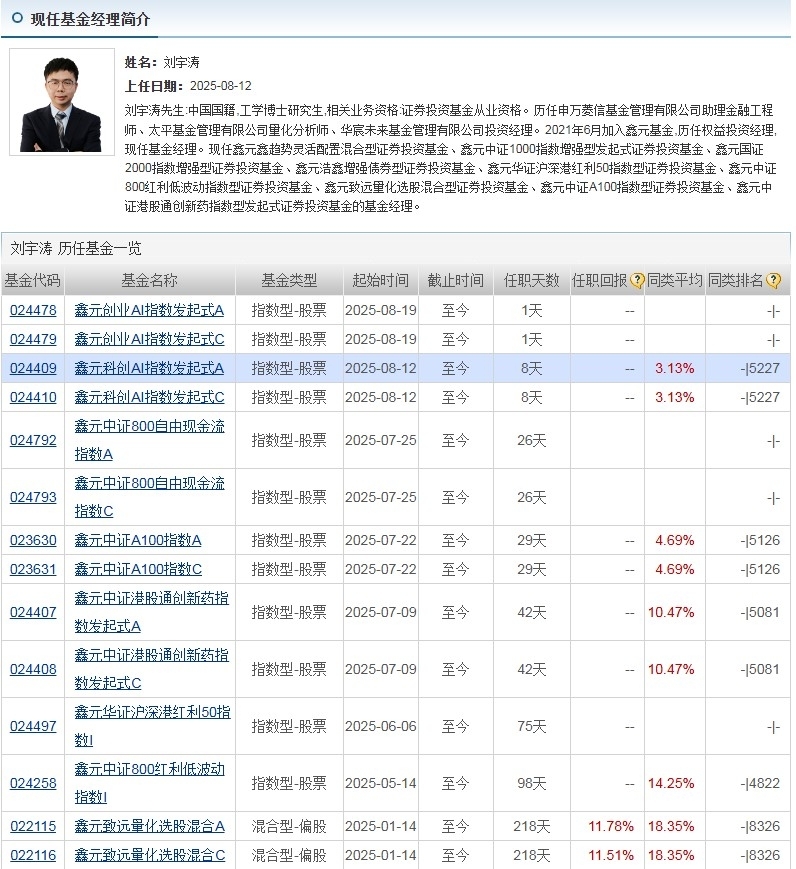Open 鑫元中证港股通创新药指数发起式C link
Viewport: 796px width, 869px height.
[x=151, y=669]
